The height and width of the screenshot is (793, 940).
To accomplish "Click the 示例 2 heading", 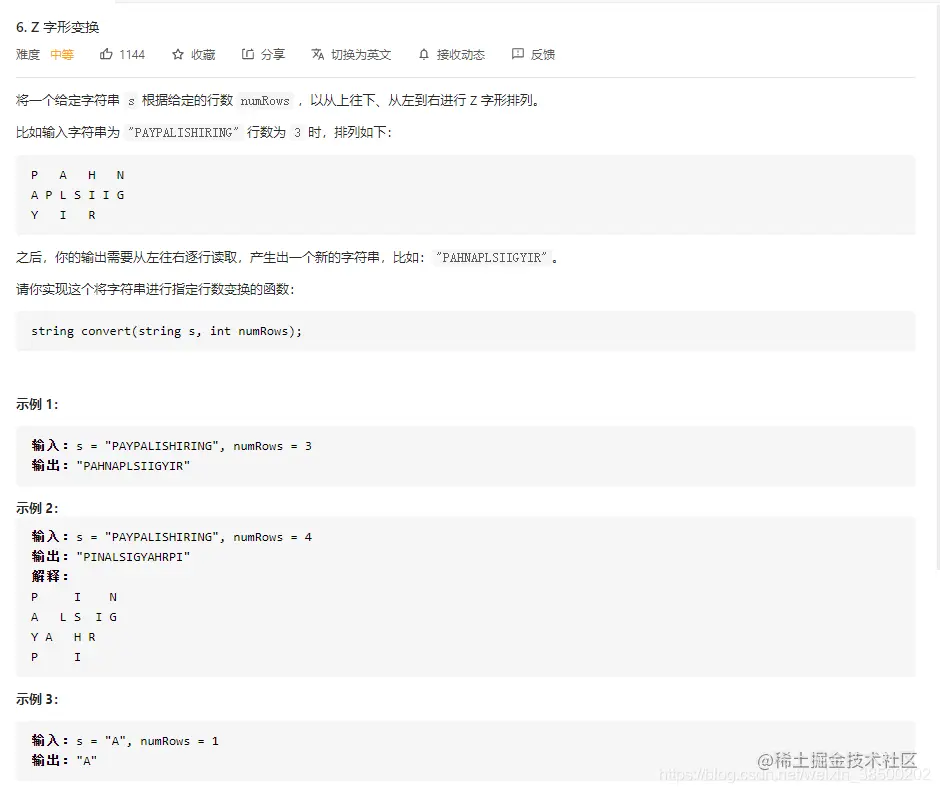I will 37,508.
